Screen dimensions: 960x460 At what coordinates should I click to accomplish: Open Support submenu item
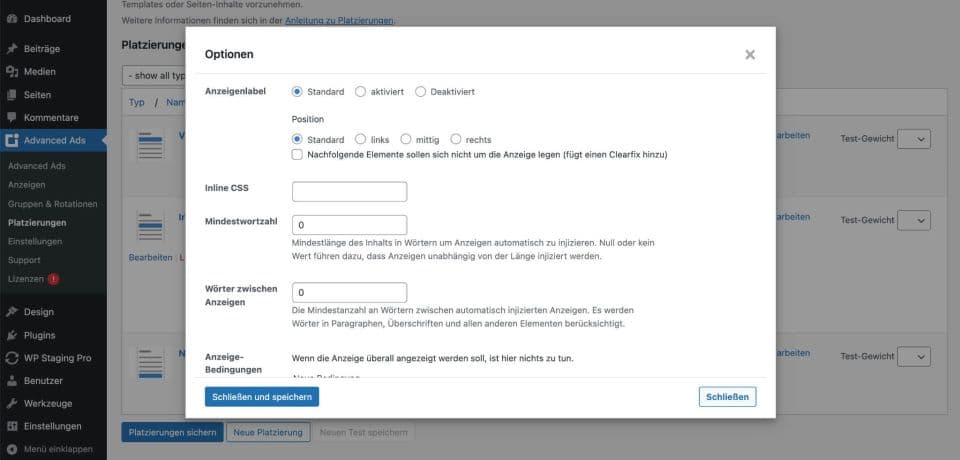[x=24, y=260]
